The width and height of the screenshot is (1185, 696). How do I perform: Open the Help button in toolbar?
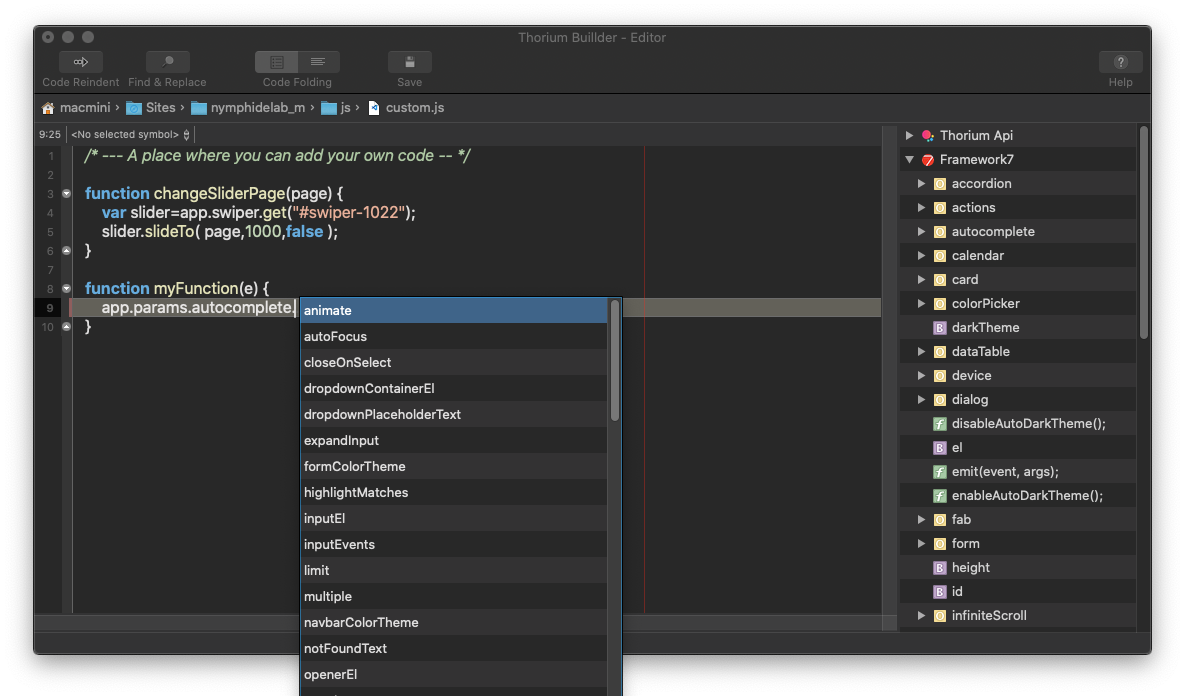click(1120, 62)
